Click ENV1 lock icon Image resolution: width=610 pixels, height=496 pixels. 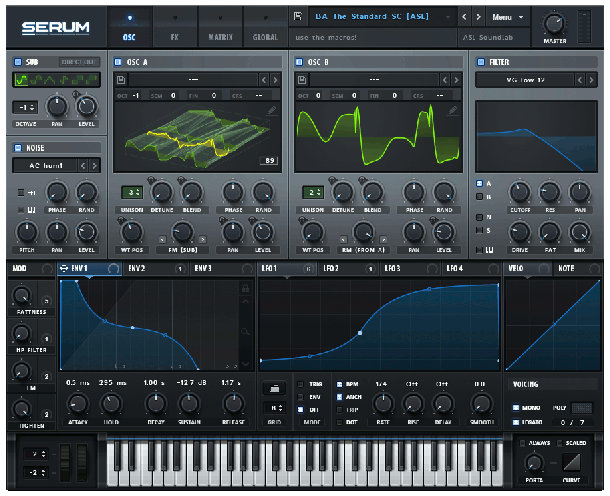pyautogui.click(x=245, y=288)
